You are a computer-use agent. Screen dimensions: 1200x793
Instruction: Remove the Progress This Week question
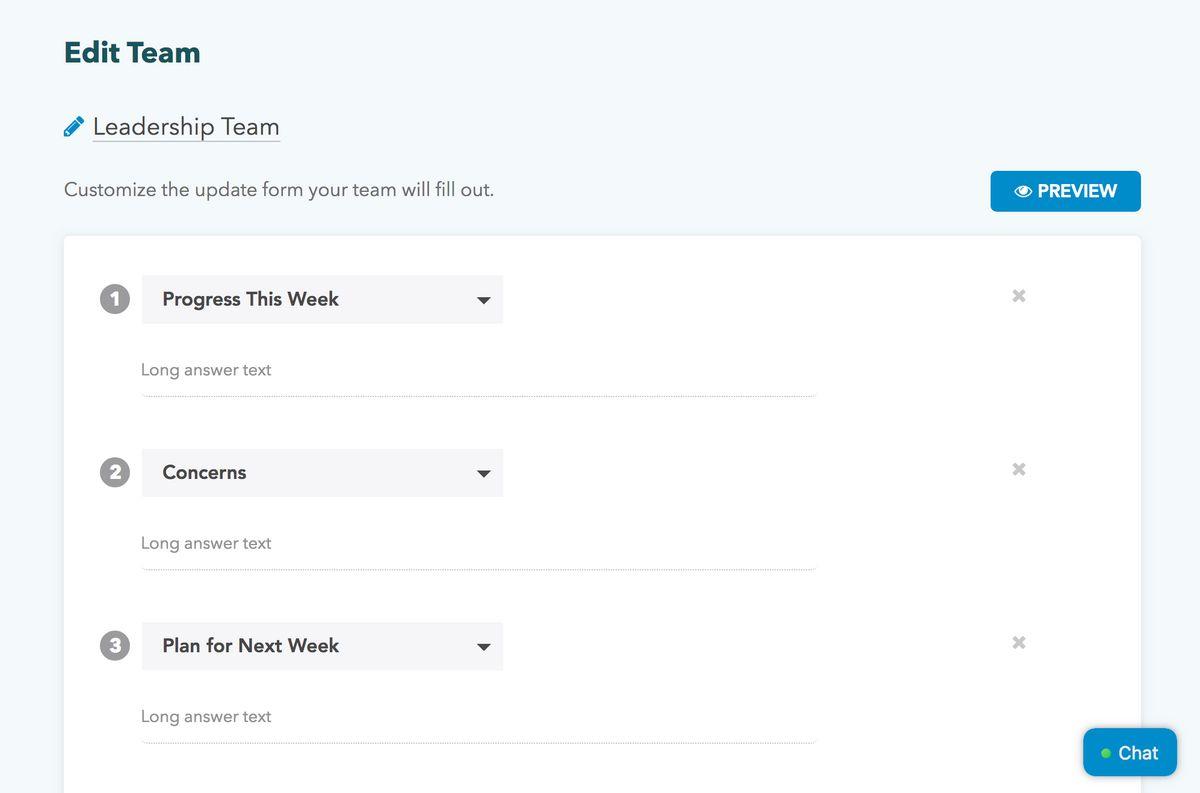tap(1018, 296)
